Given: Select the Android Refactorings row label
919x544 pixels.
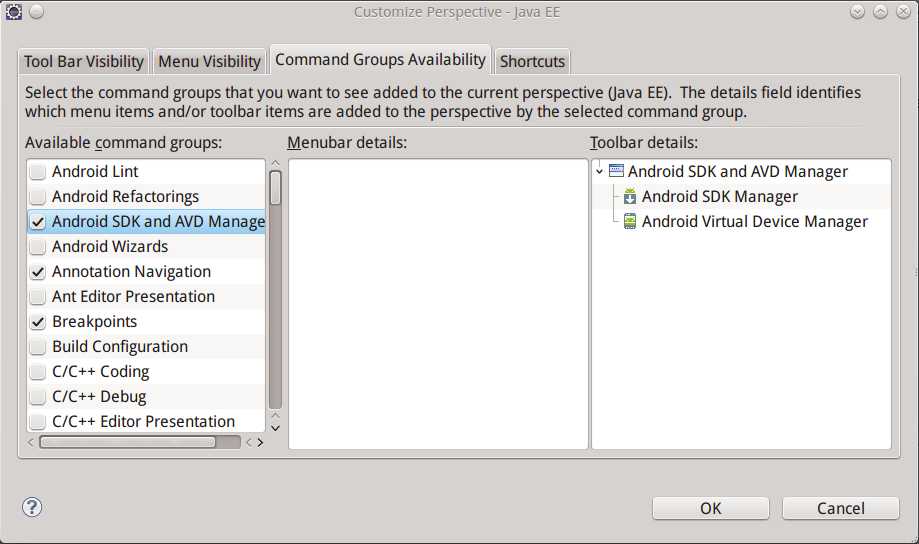Looking at the screenshot, I should click(x=125, y=196).
